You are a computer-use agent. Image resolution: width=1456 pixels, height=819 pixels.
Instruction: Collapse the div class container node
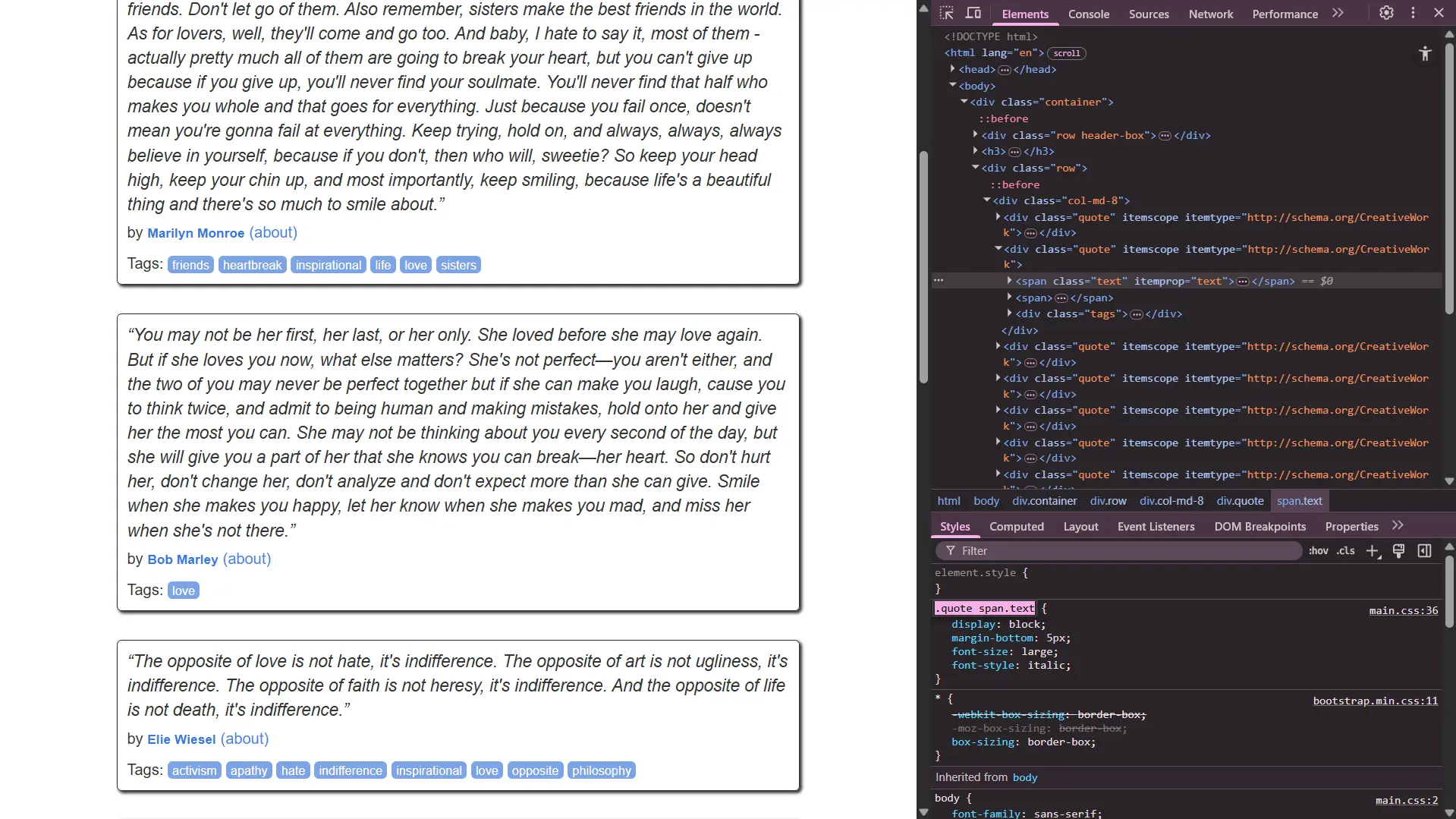tap(964, 102)
